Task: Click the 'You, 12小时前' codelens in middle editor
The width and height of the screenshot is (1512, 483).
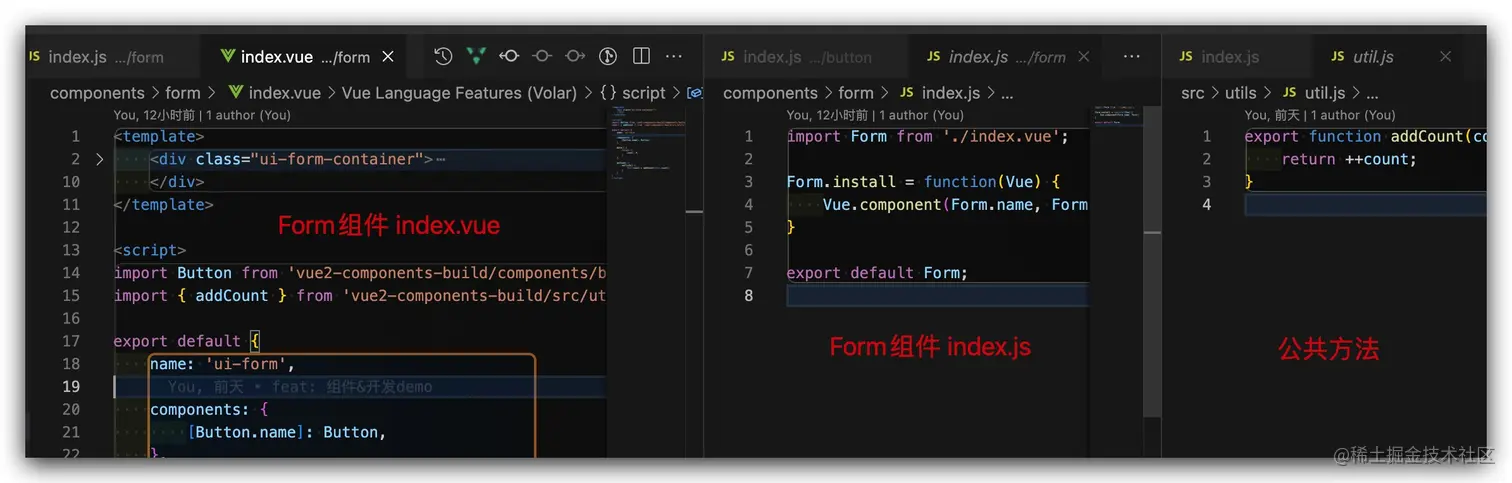Action: 876,115
